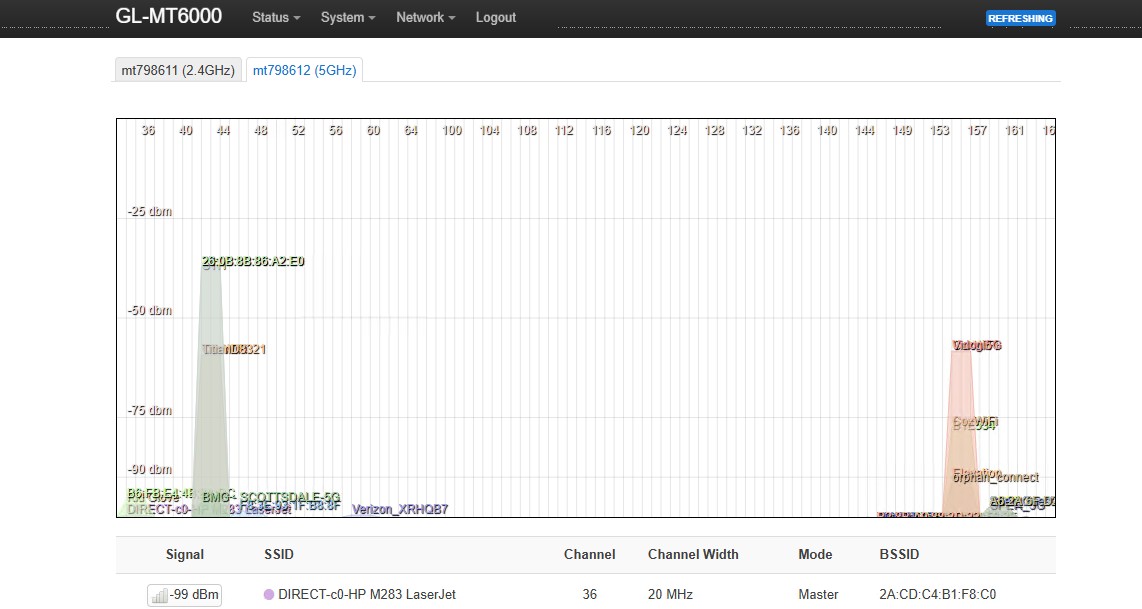Open the GL-MT6000 home link

coord(168,16)
